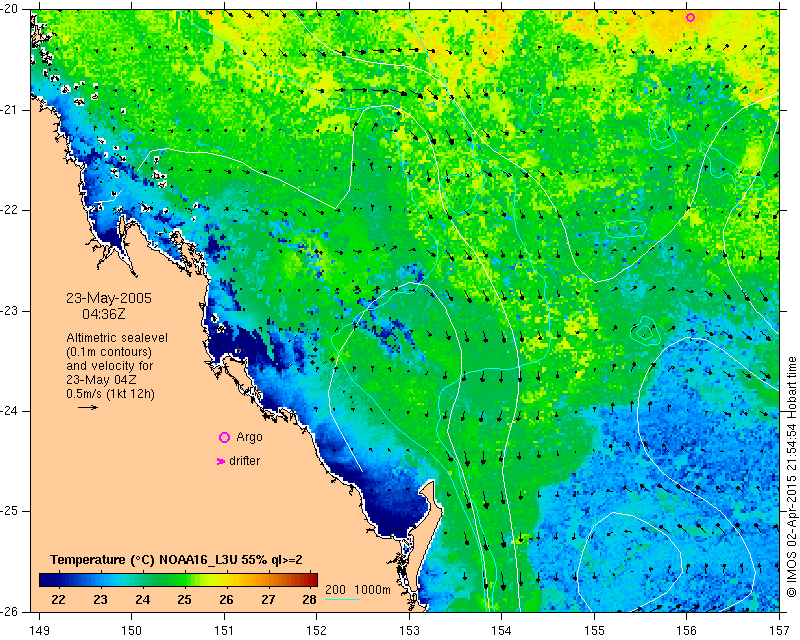Click the "23-May 04Z" text line
This screenshot has width=800, height=640.
click(x=101, y=380)
